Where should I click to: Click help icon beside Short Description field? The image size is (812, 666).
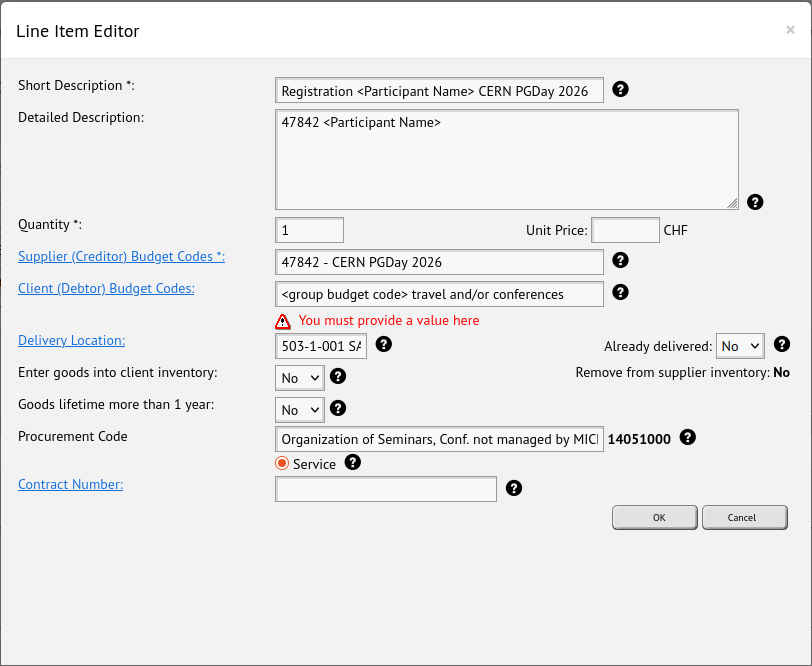(x=620, y=90)
